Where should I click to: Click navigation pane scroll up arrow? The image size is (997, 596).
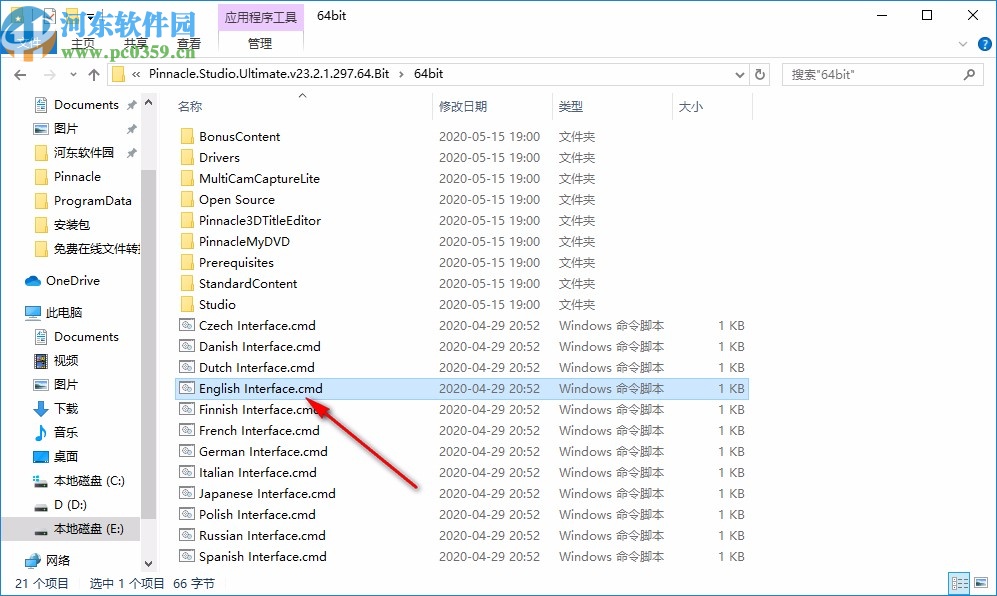tap(148, 102)
